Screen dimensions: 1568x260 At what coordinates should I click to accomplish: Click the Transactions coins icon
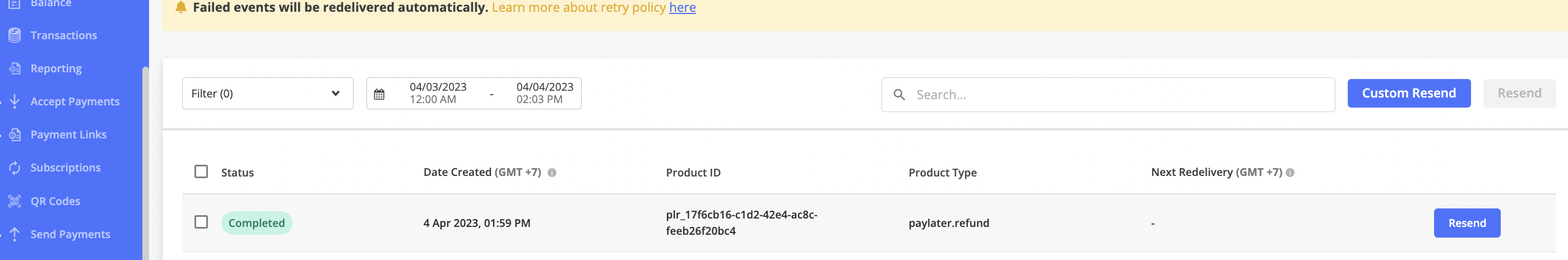tap(15, 35)
